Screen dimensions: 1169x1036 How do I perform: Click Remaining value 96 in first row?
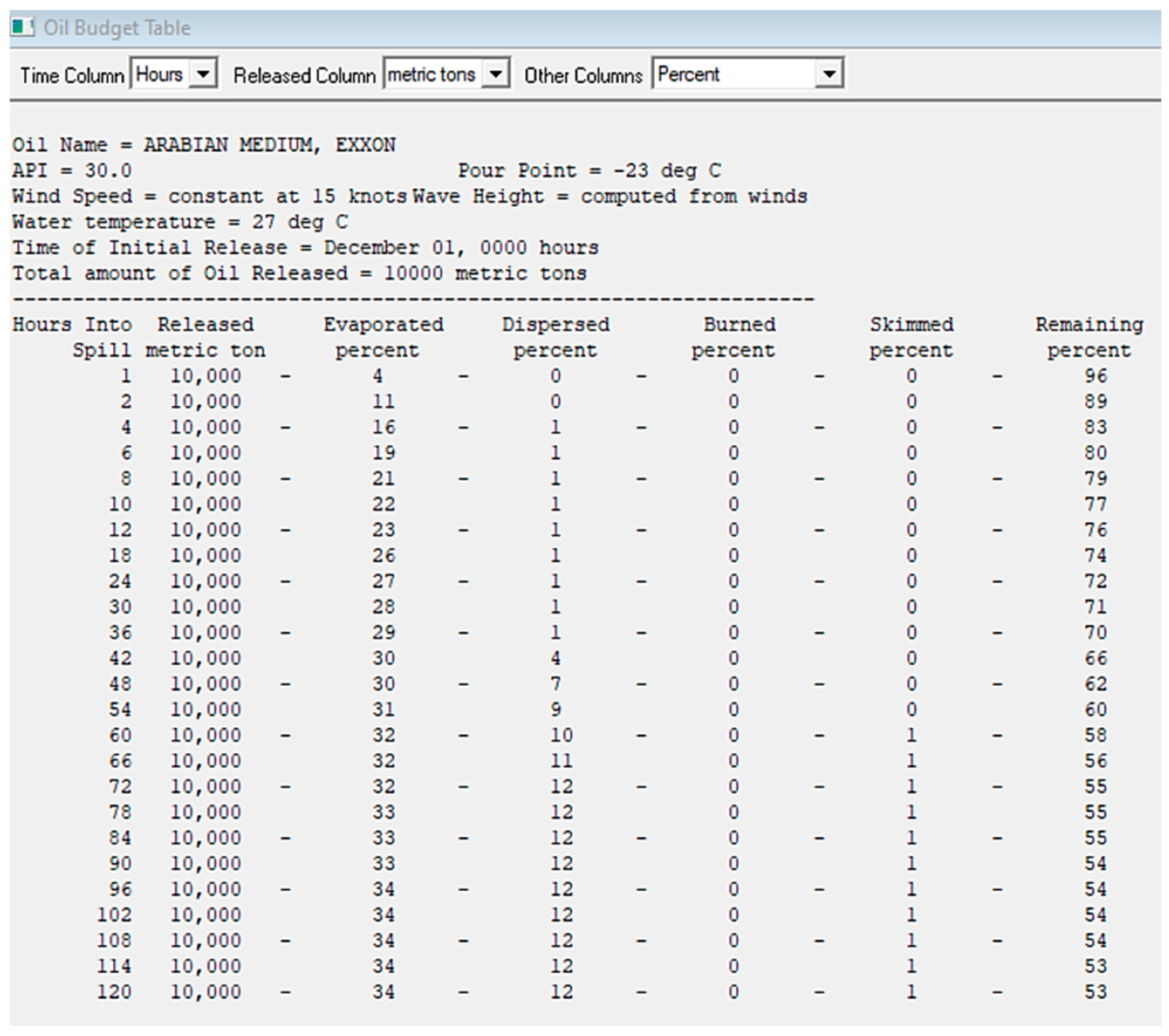pyautogui.click(x=1096, y=376)
